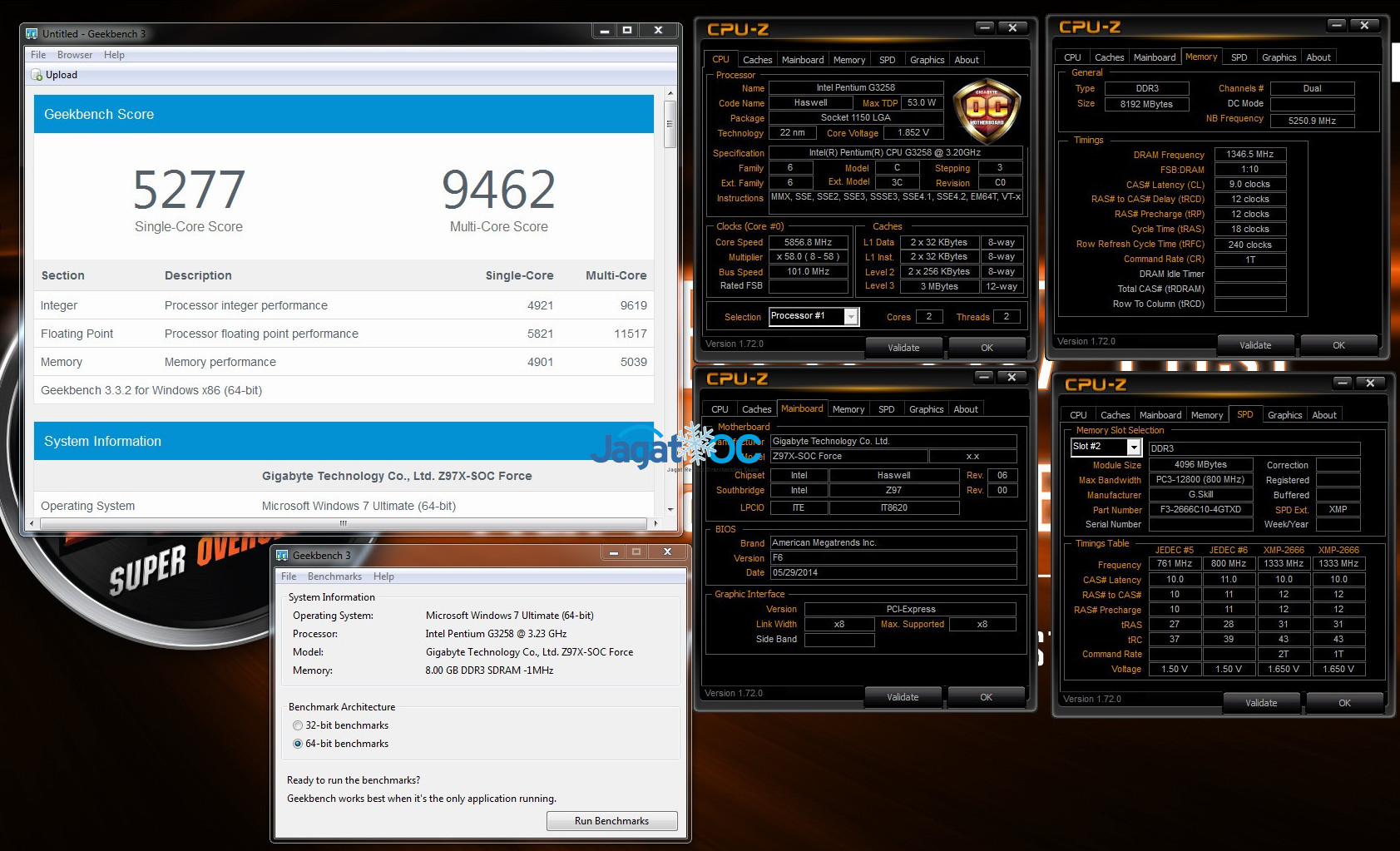Click the Gigabyte OC motherboard logo badge
Image resolution: width=1400 pixels, height=851 pixels.
click(x=986, y=111)
